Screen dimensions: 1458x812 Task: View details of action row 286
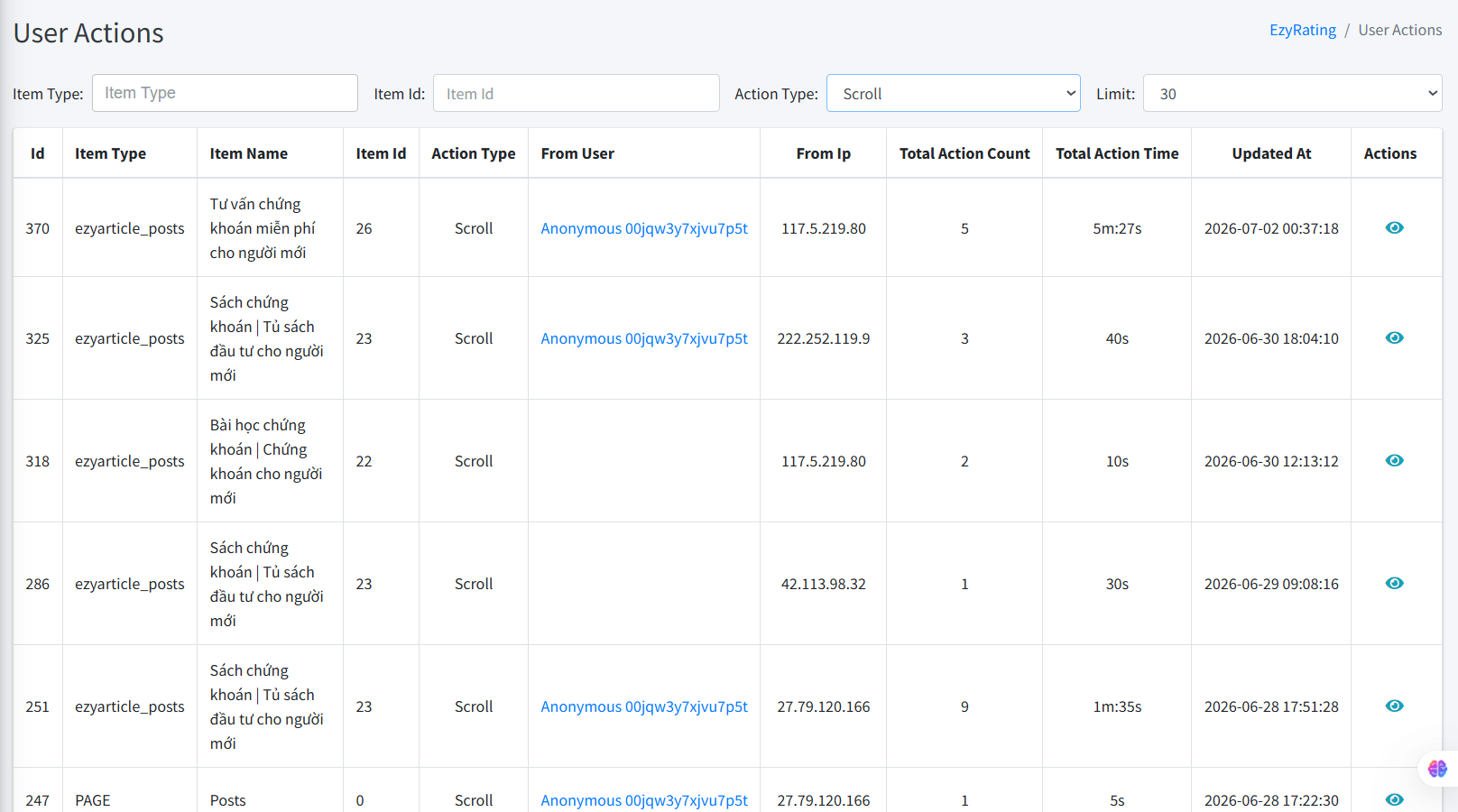point(1394,583)
